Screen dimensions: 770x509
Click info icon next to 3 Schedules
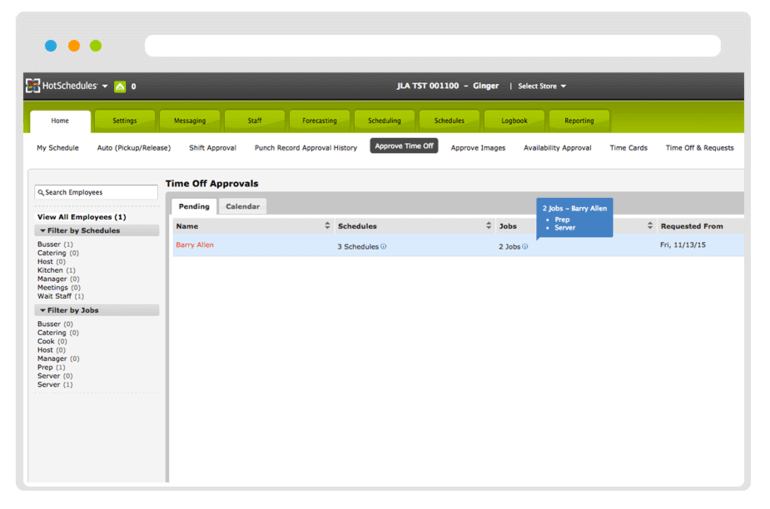click(384, 246)
